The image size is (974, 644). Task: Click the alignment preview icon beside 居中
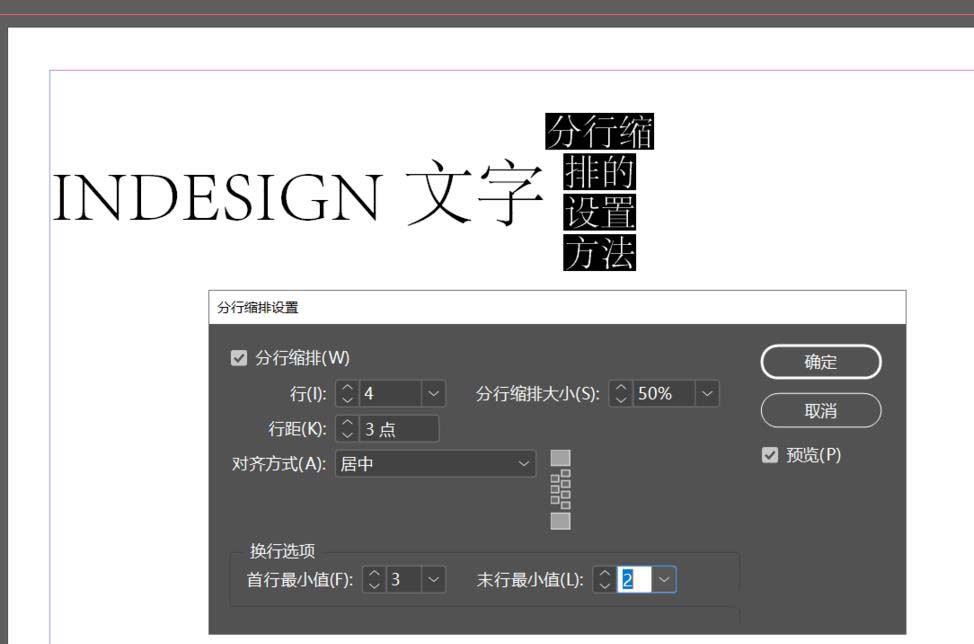coord(561,490)
